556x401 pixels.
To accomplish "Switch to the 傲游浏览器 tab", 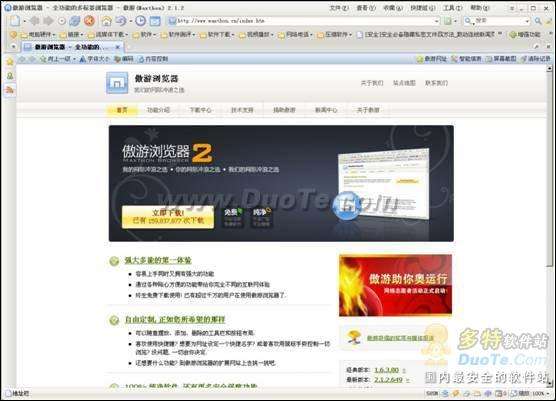I will (72, 47).
